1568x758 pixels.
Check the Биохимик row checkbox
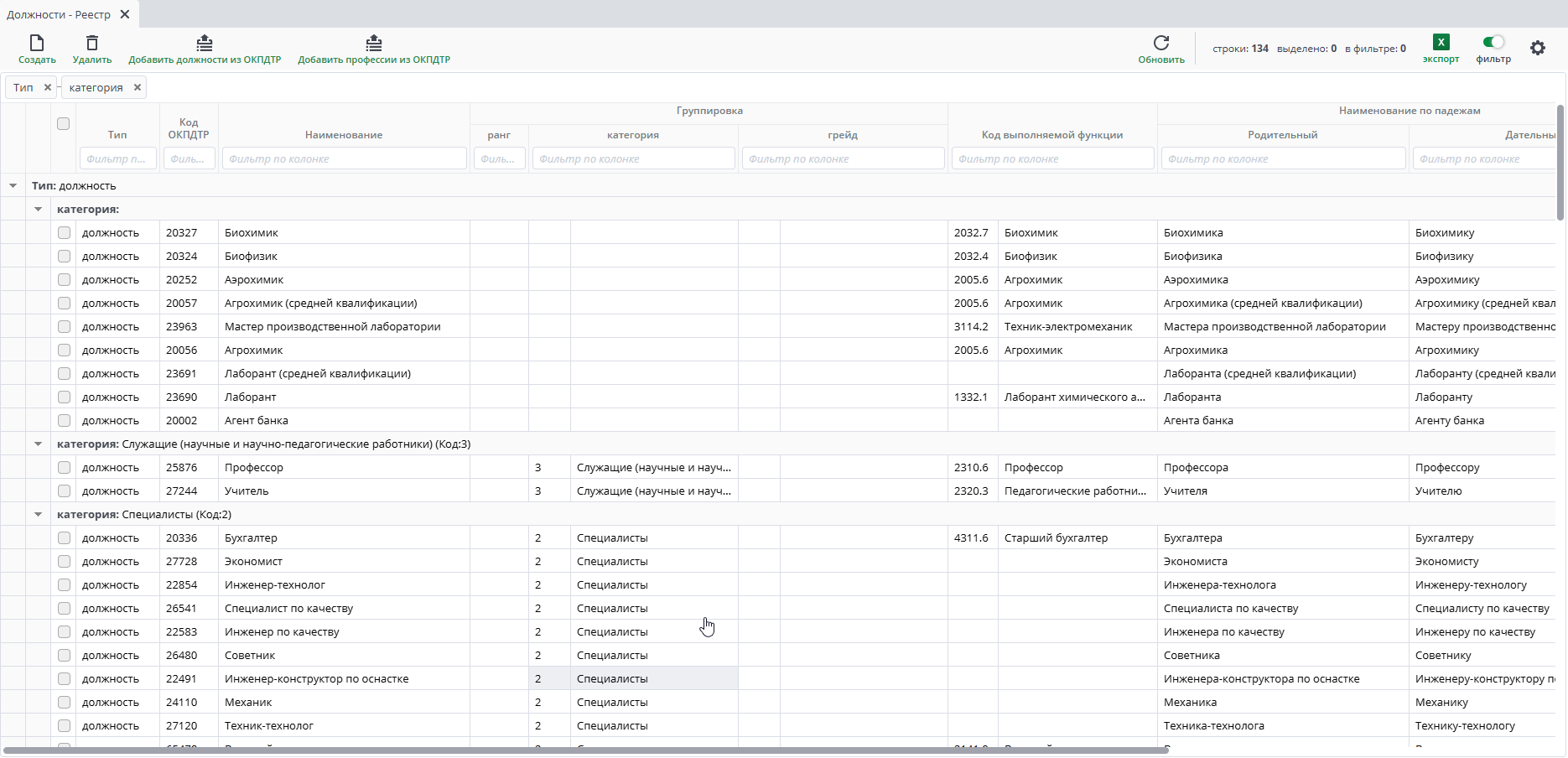(x=64, y=233)
